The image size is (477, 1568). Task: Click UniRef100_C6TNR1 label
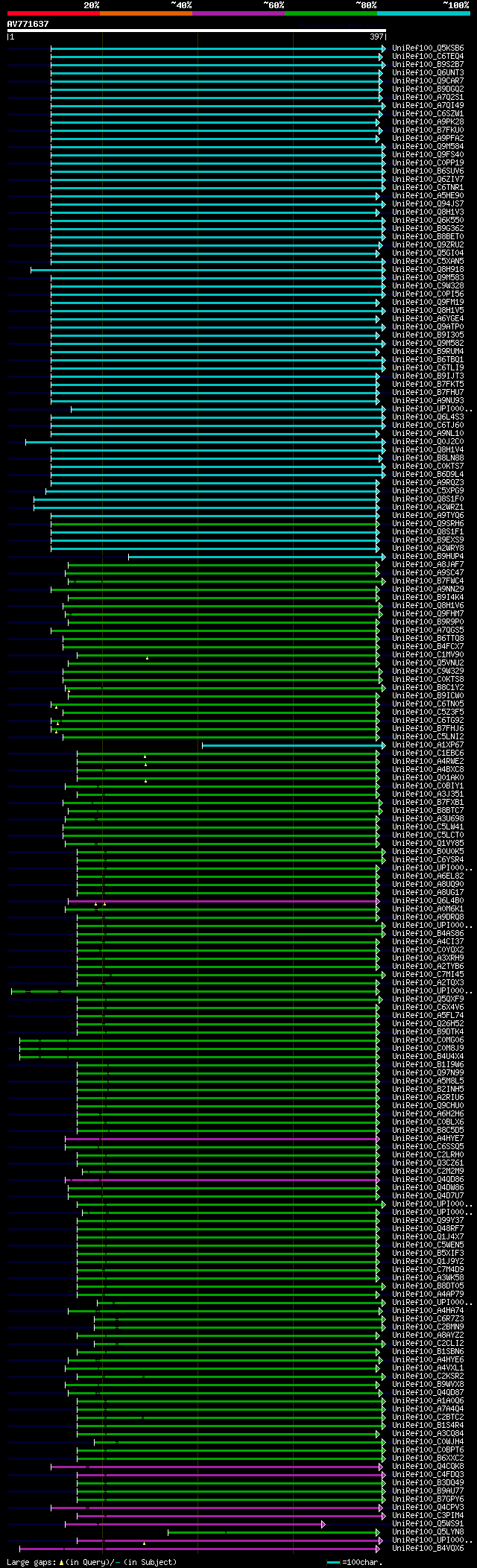[x=428, y=188]
